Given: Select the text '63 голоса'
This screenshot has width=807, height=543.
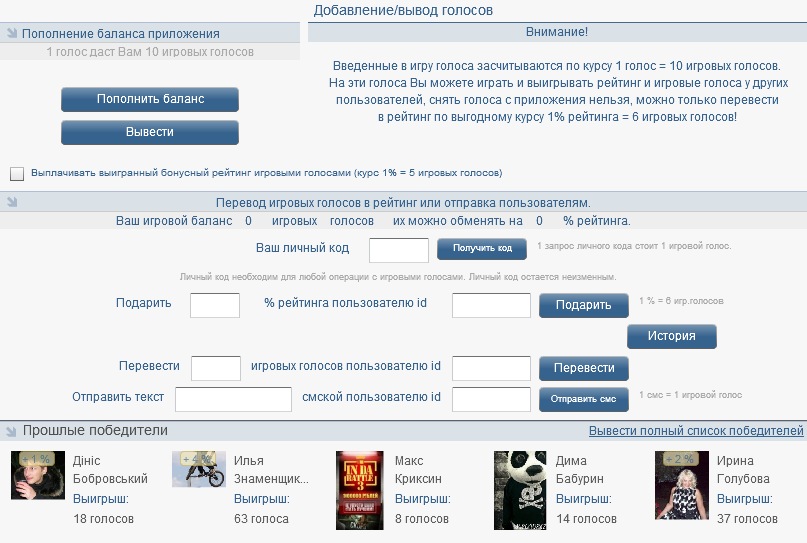Looking at the screenshot, I should click(261, 519).
